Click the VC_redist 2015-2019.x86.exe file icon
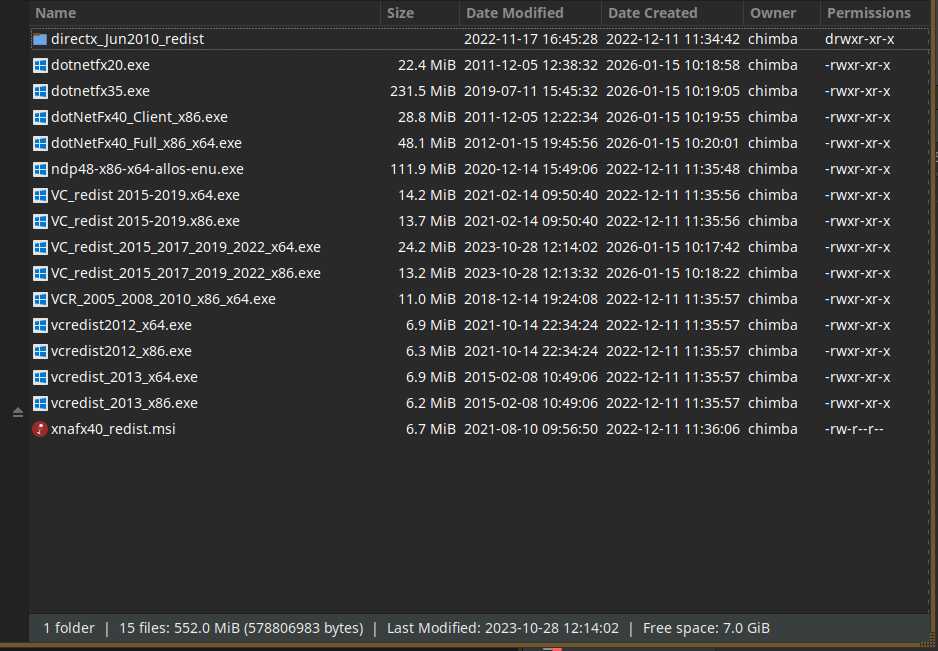 40,221
